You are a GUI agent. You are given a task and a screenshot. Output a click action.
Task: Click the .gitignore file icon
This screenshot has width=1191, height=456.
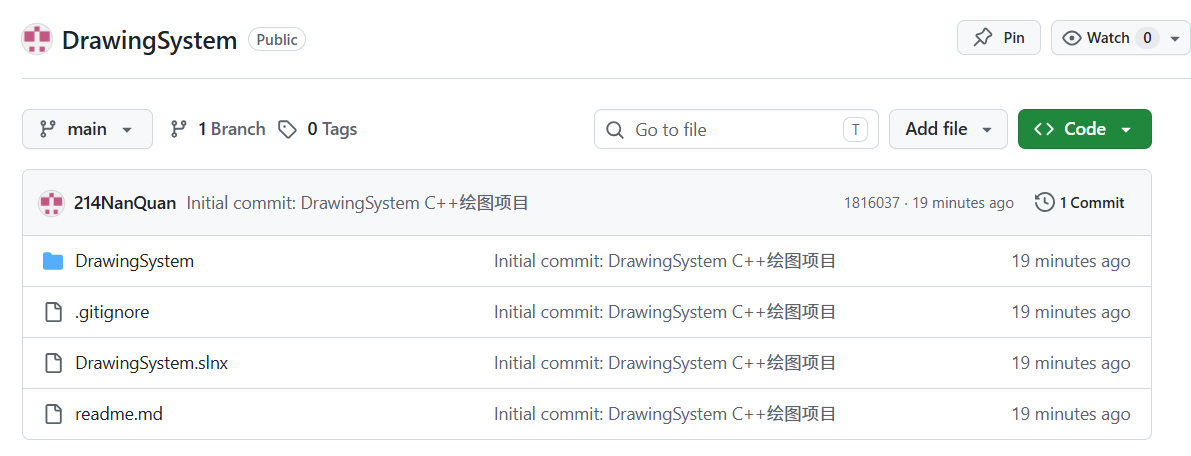tap(52, 312)
